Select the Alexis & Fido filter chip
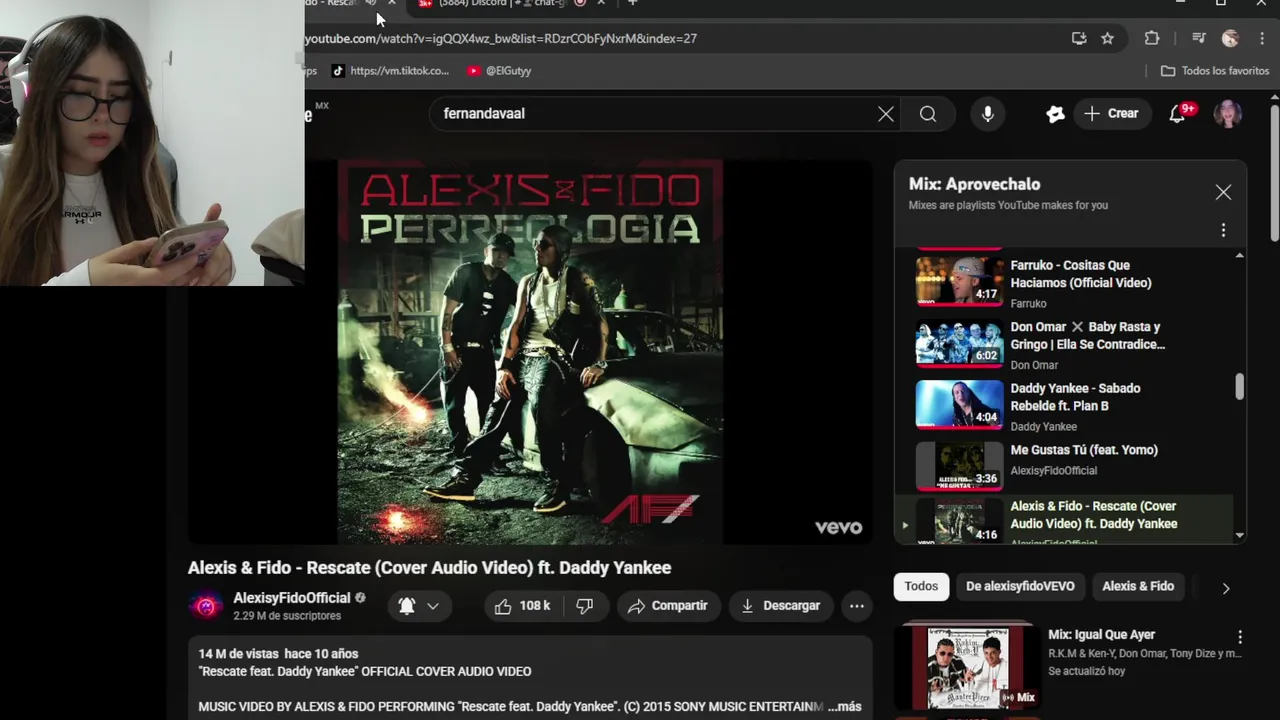 (1138, 587)
